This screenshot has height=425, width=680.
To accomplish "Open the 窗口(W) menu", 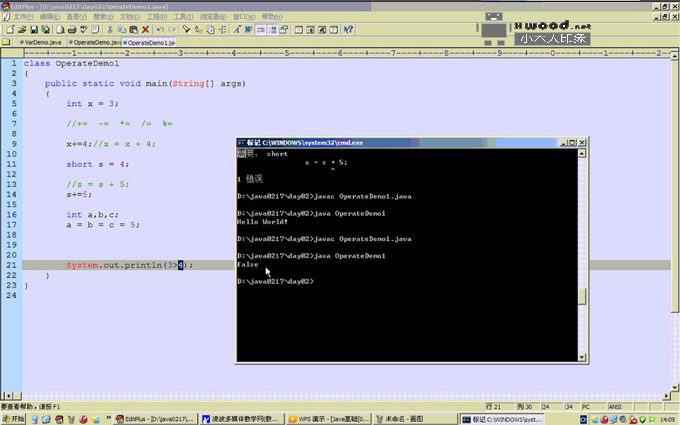I will click(x=244, y=16).
